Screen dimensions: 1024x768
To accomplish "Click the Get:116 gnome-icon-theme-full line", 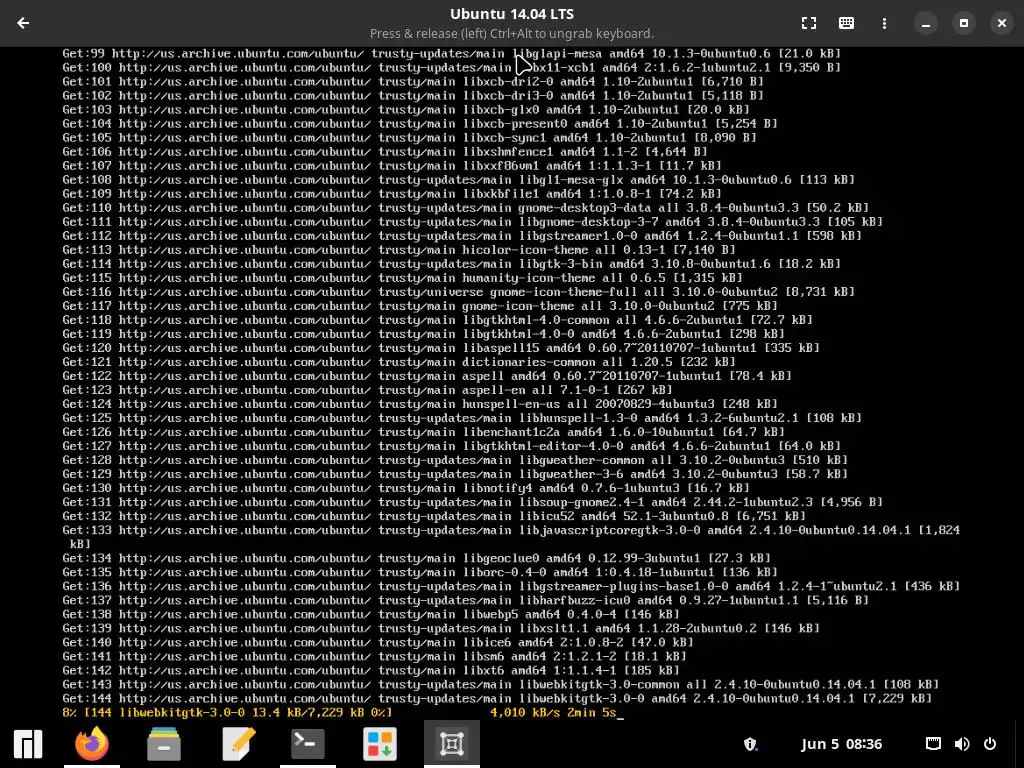I will click(x=458, y=292).
